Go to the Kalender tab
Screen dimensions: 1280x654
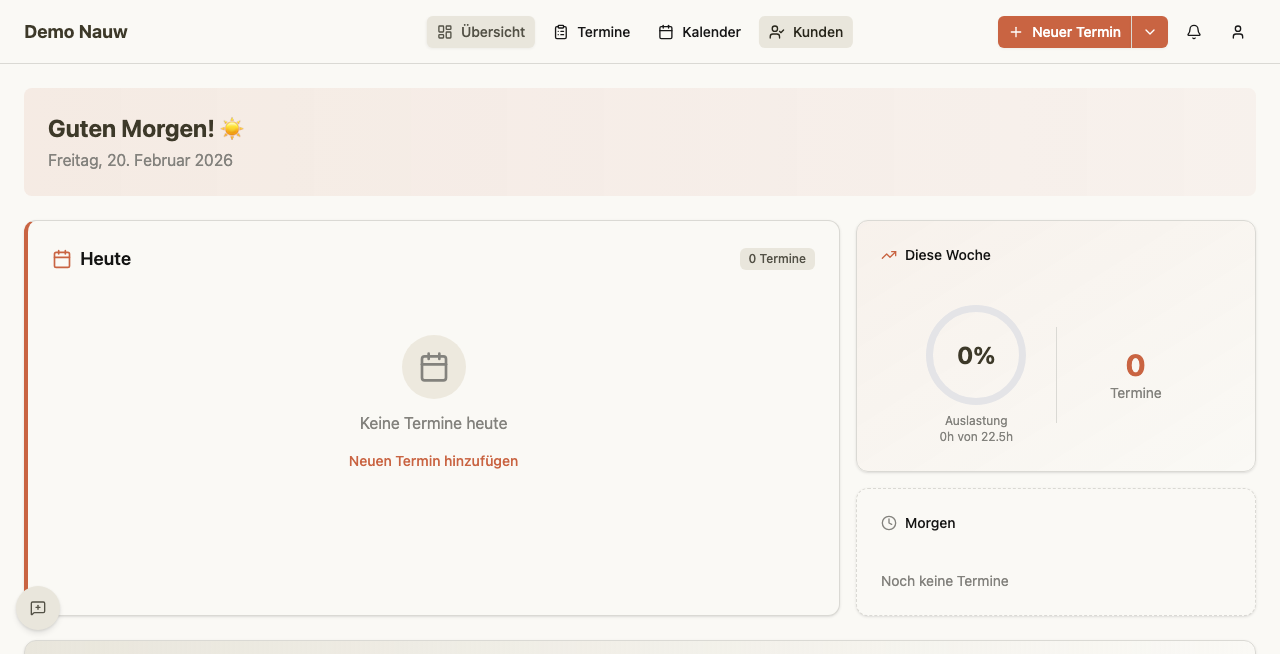(700, 32)
